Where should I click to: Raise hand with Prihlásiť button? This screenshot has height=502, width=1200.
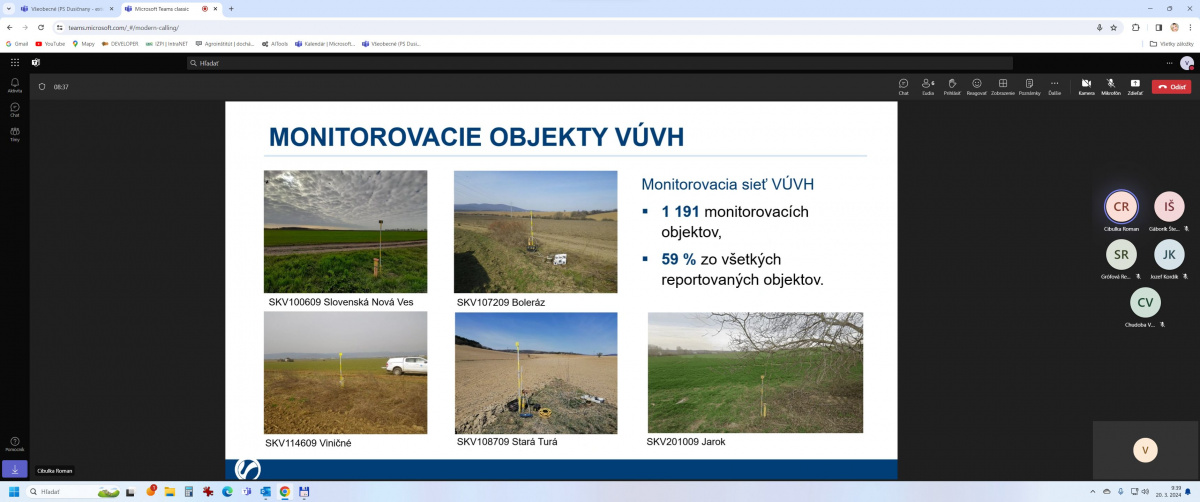click(953, 86)
